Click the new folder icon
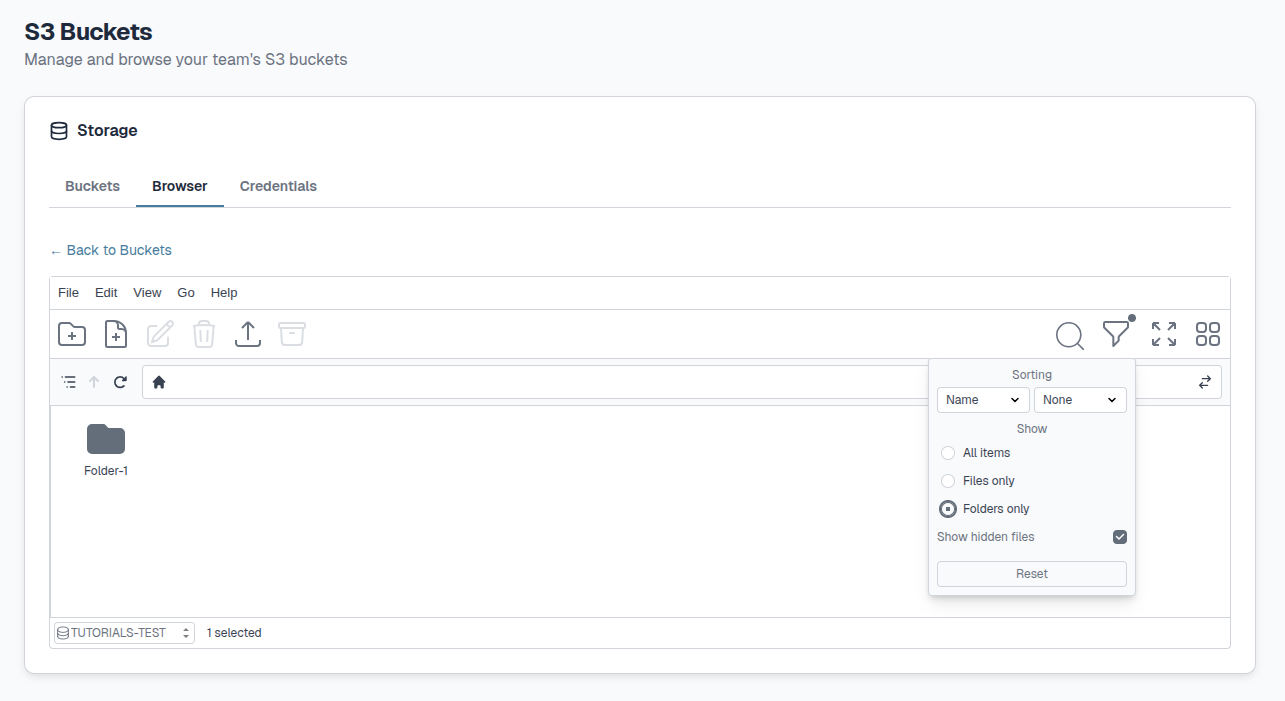This screenshot has width=1285, height=701. coord(72,334)
